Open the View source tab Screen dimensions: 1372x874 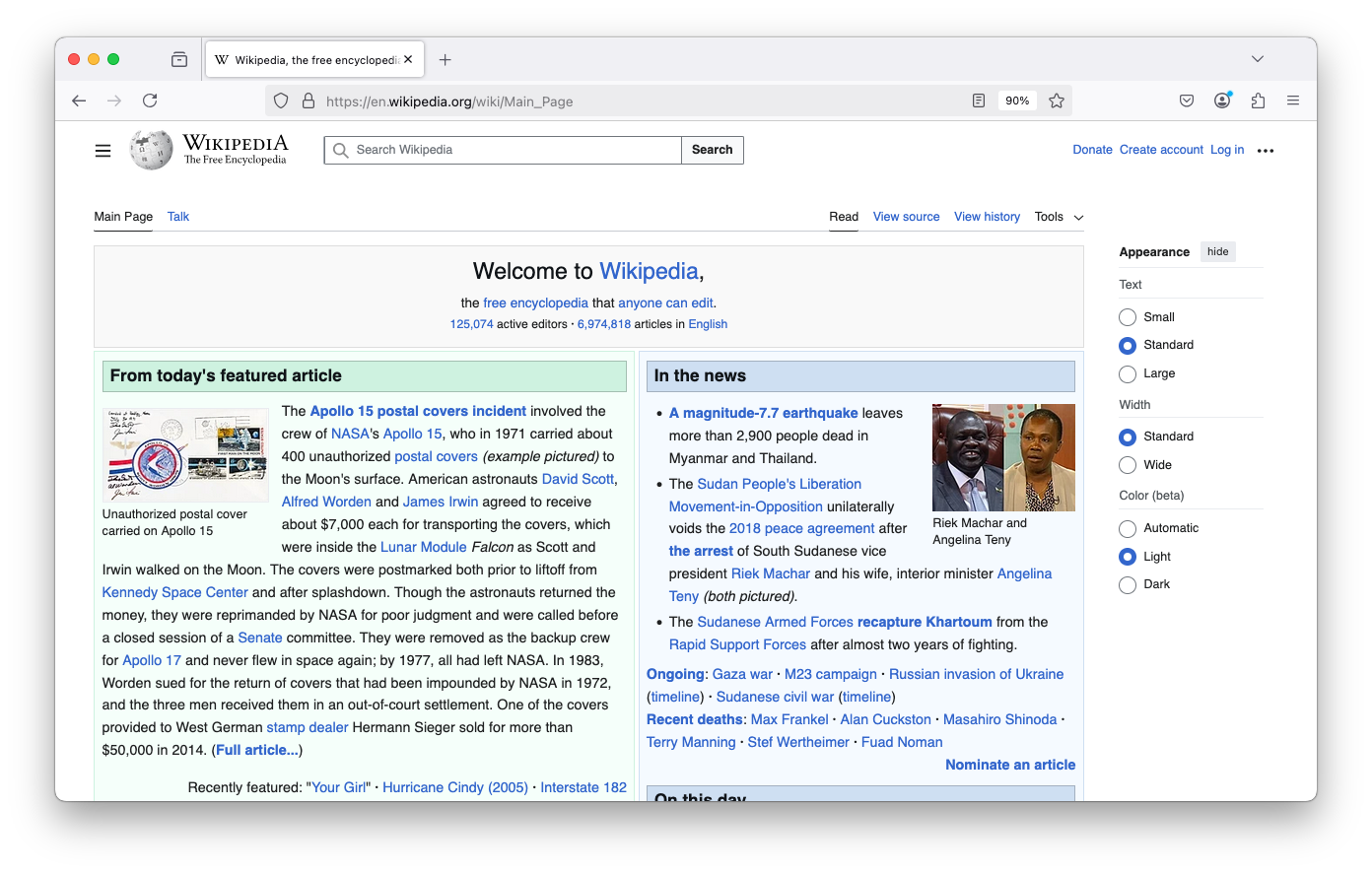[906, 217]
